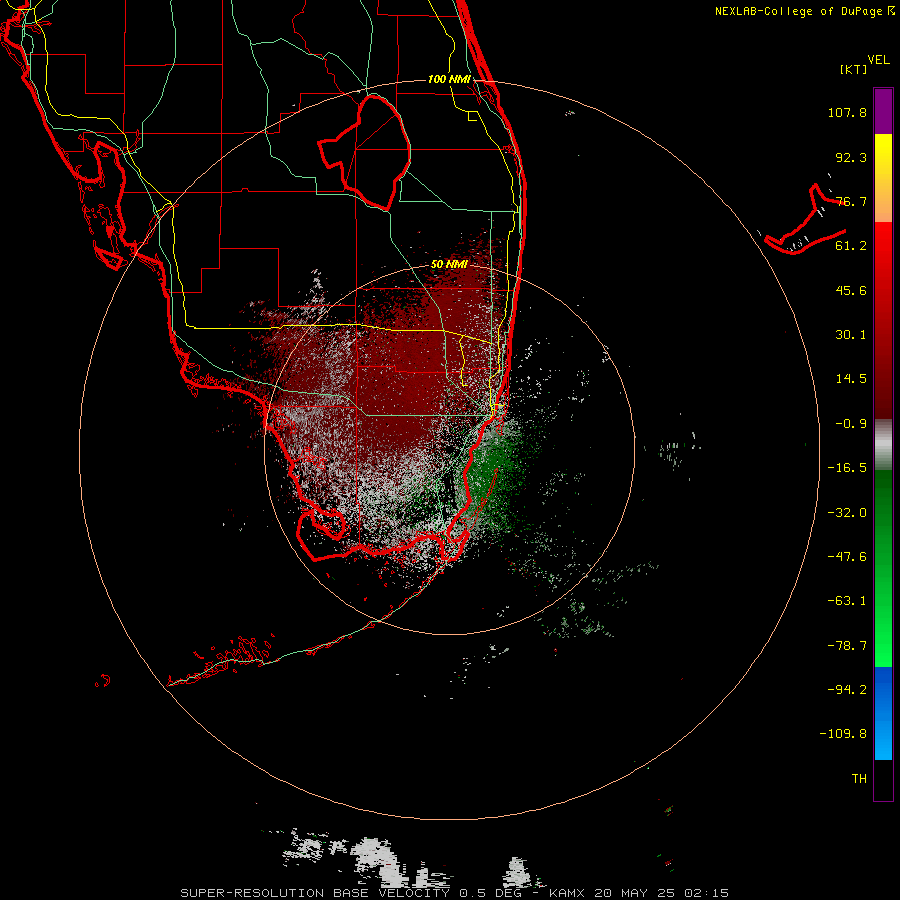900x900 pixels.
Task: Click the 50 NMI range ring label
Action: pyautogui.click(x=449, y=264)
